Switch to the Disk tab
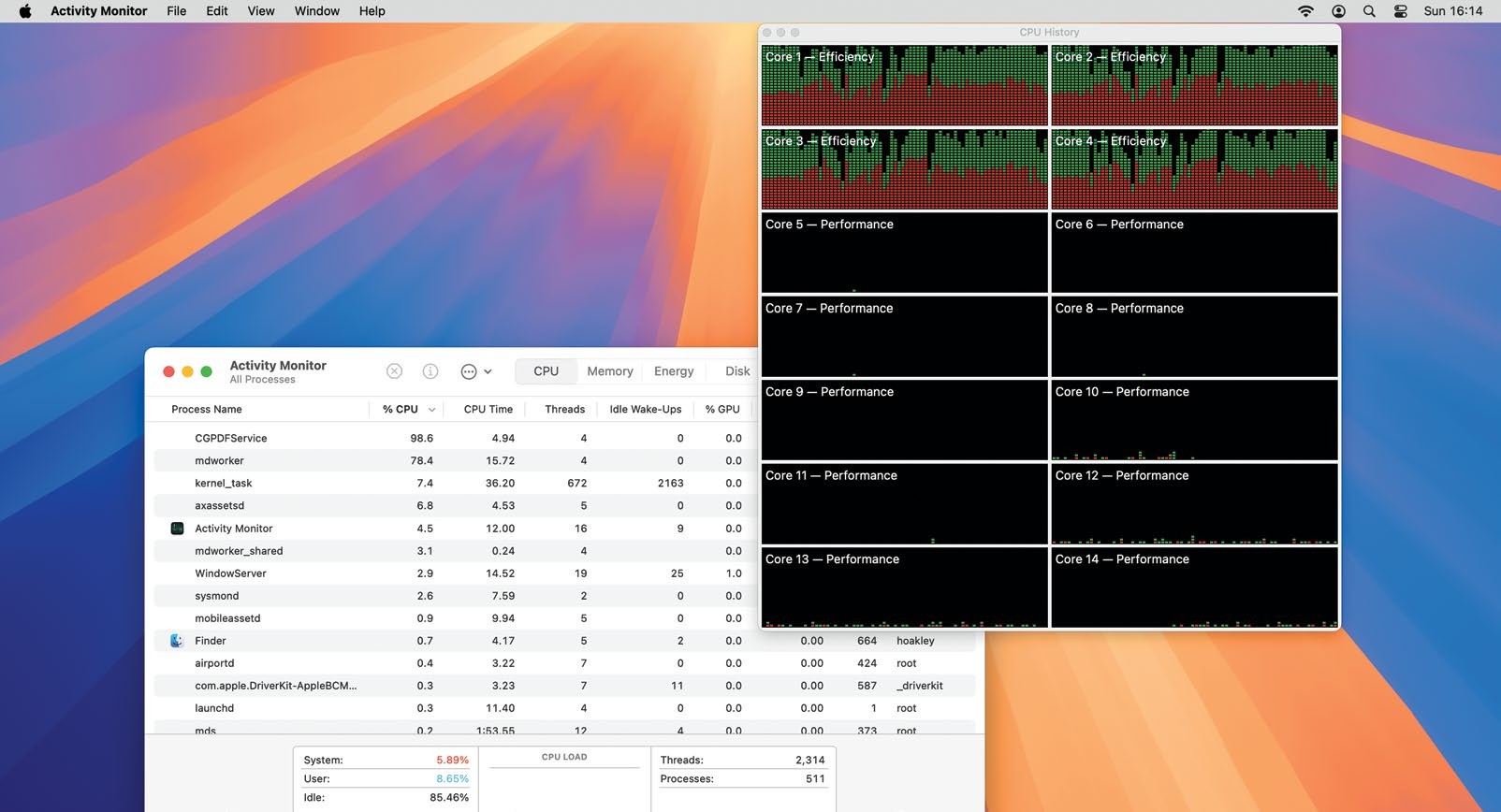The image size is (1501, 812). coord(737,371)
